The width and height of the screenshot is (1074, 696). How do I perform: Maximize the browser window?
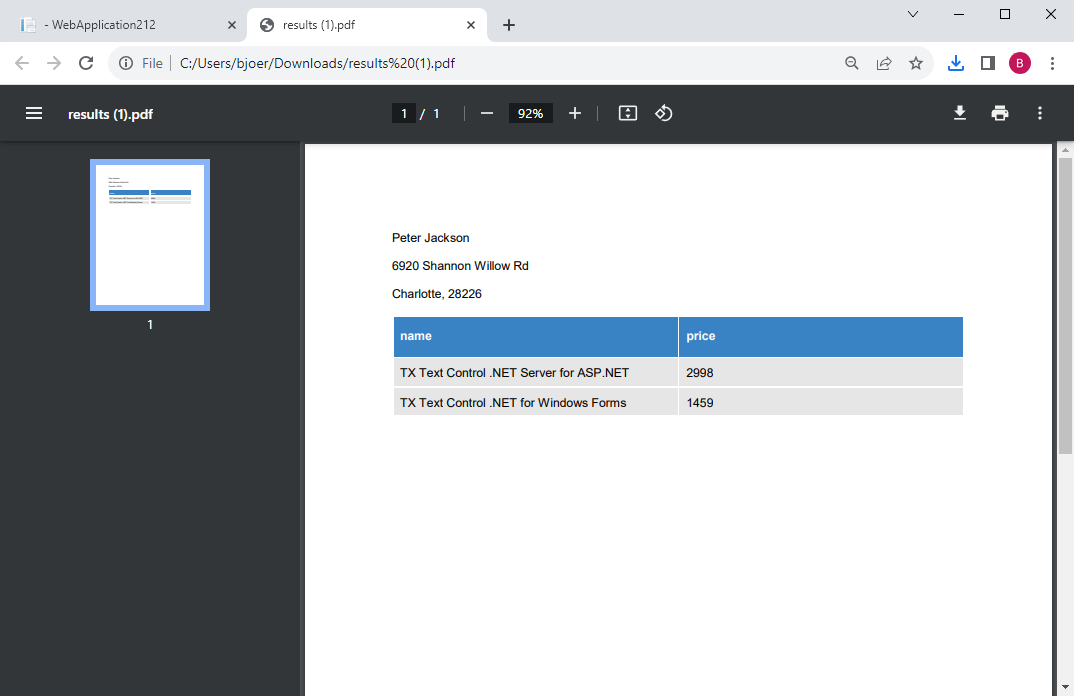click(x=1005, y=14)
